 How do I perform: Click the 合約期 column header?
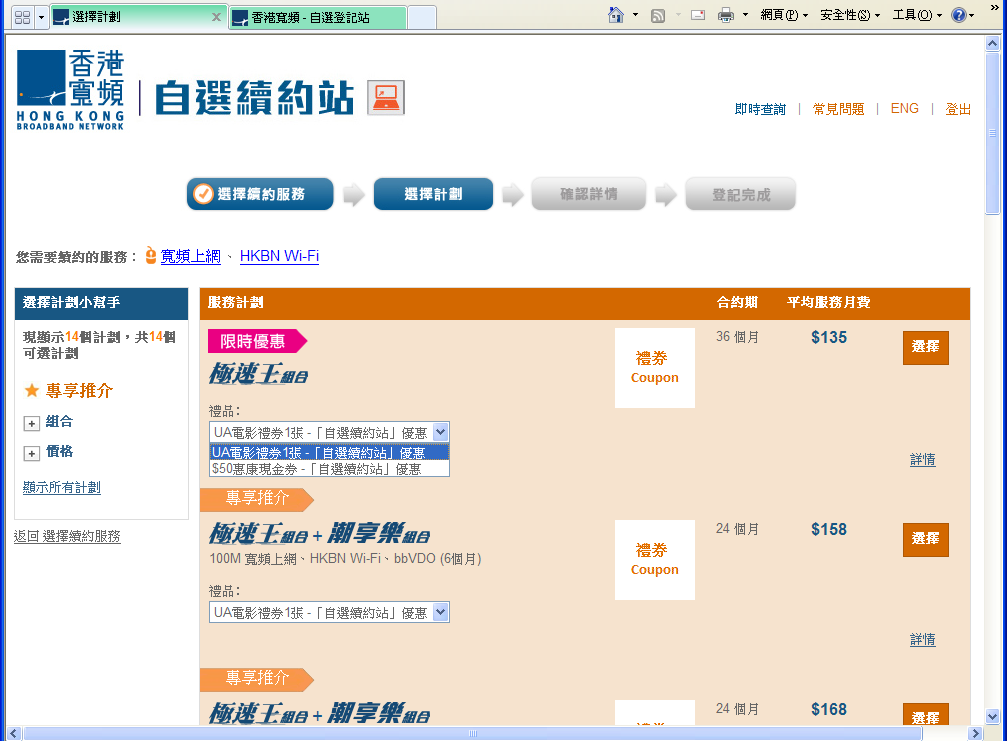coord(737,302)
